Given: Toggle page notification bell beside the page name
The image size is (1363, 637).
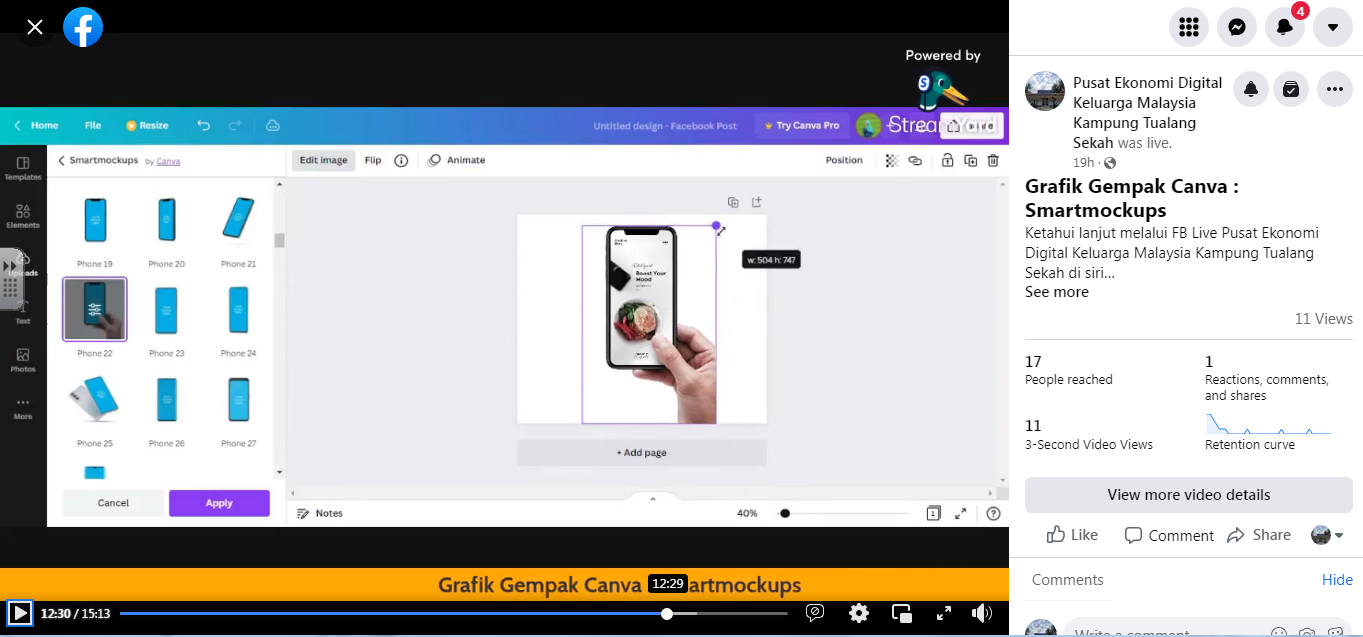Looking at the screenshot, I should click(x=1251, y=89).
